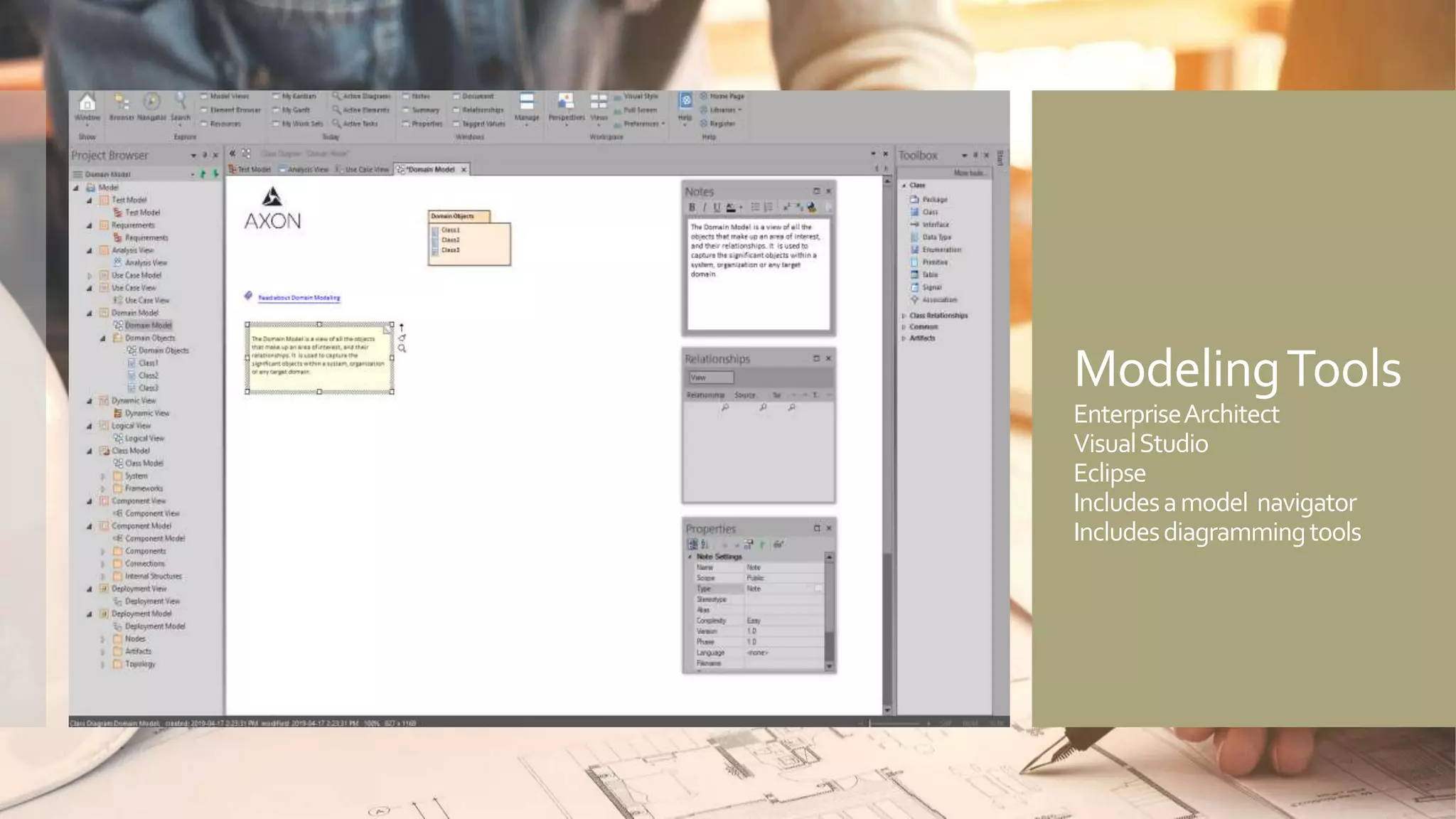Open the Navigator ribbon icon
Viewport: 1456px width, 819px height.
151,107
